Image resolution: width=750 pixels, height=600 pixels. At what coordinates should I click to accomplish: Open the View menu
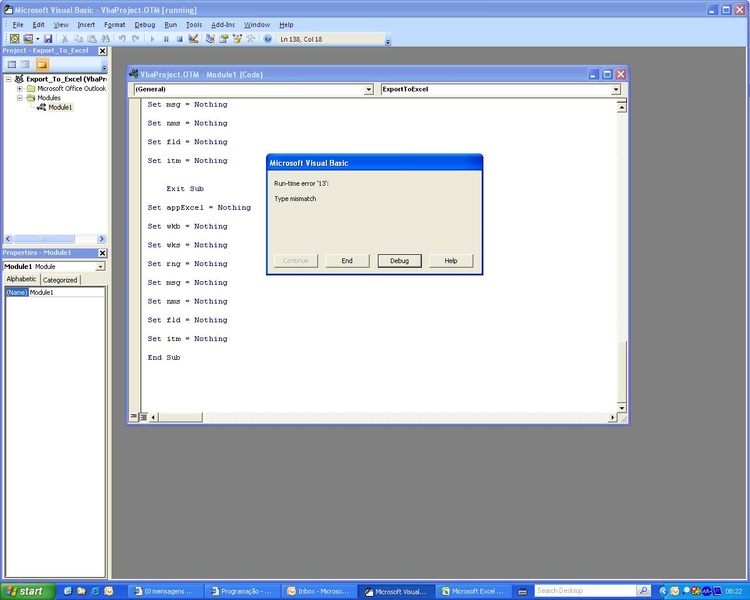(61, 25)
